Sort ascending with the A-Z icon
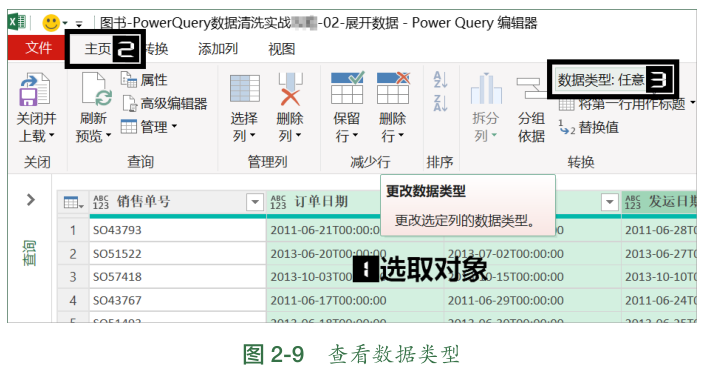Image resolution: width=711 pixels, height=369 pixels. (x=440, y=80)
